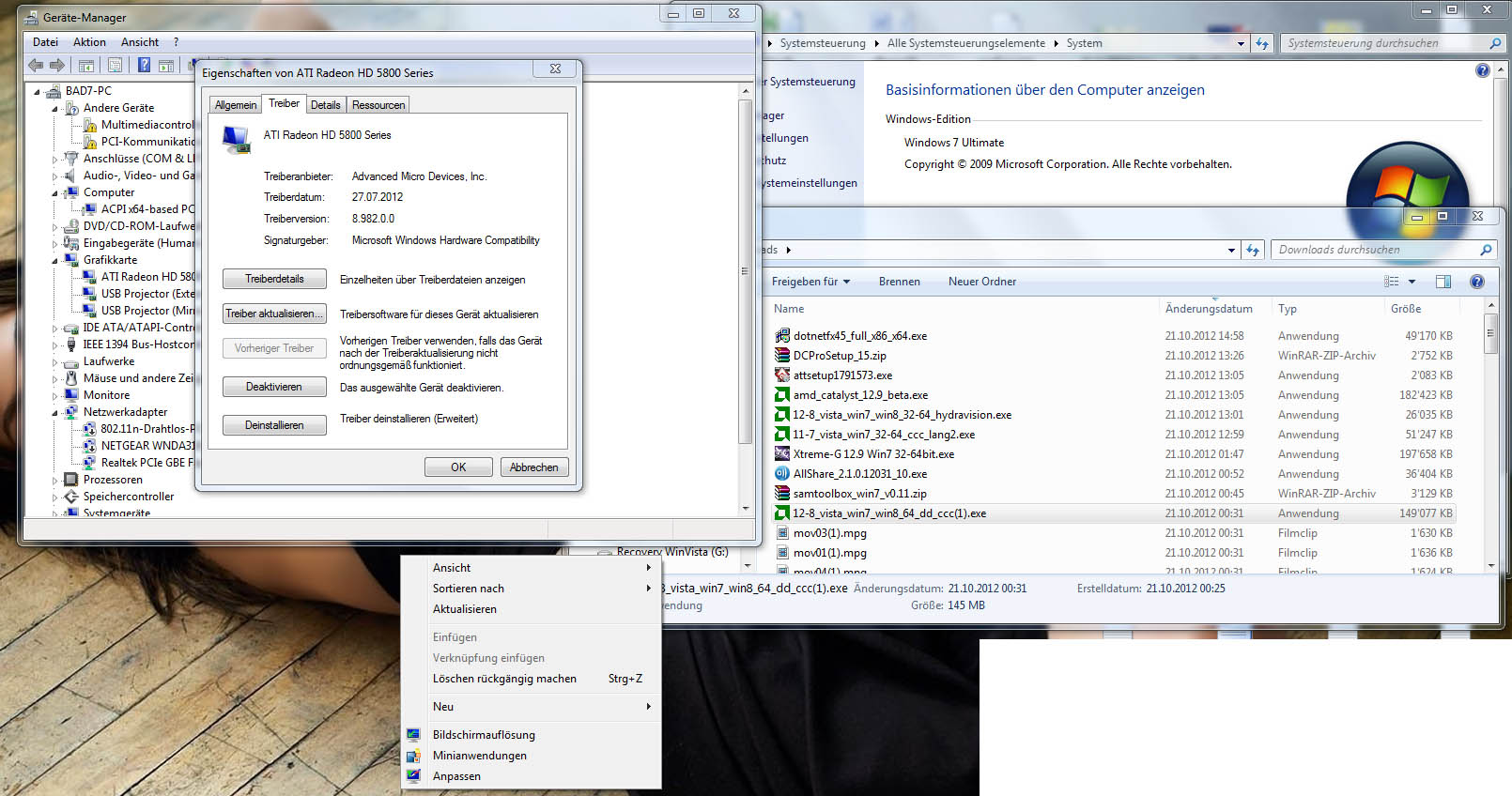Toggle preview pane icon in Downloads window
Image resolution: width=1512 pixels, height=796 pixels.
(x=1443, y=282)
